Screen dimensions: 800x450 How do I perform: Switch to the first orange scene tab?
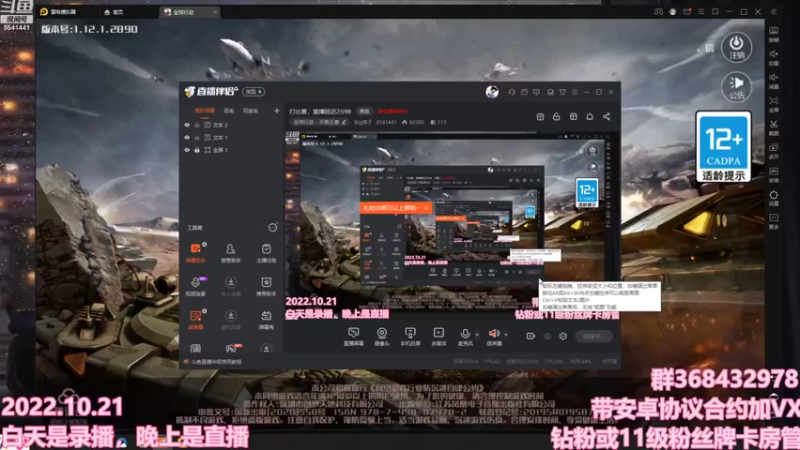pyautogui.click(x=204, y=111)
